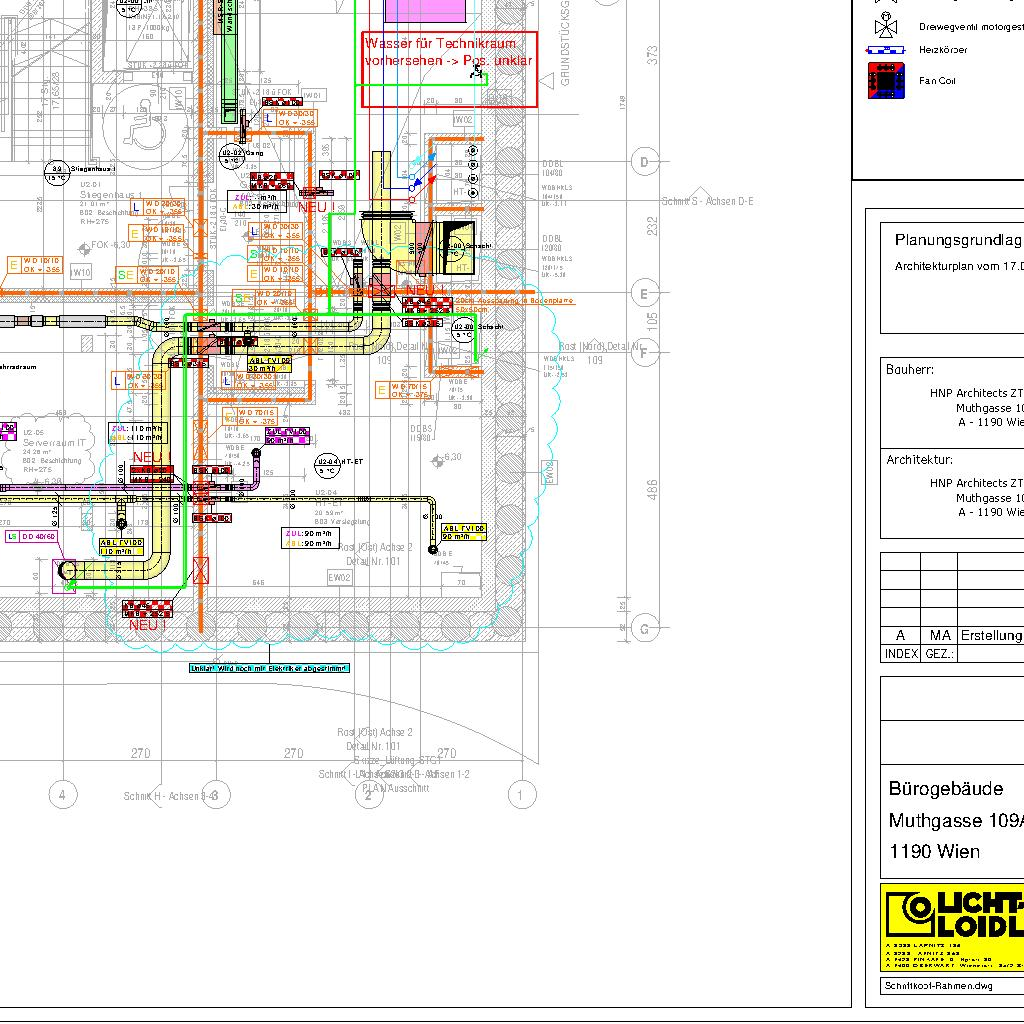
Task: Select yellow tag 'ABL TV100 90 m³/h'
Action: tap(464, 532)
